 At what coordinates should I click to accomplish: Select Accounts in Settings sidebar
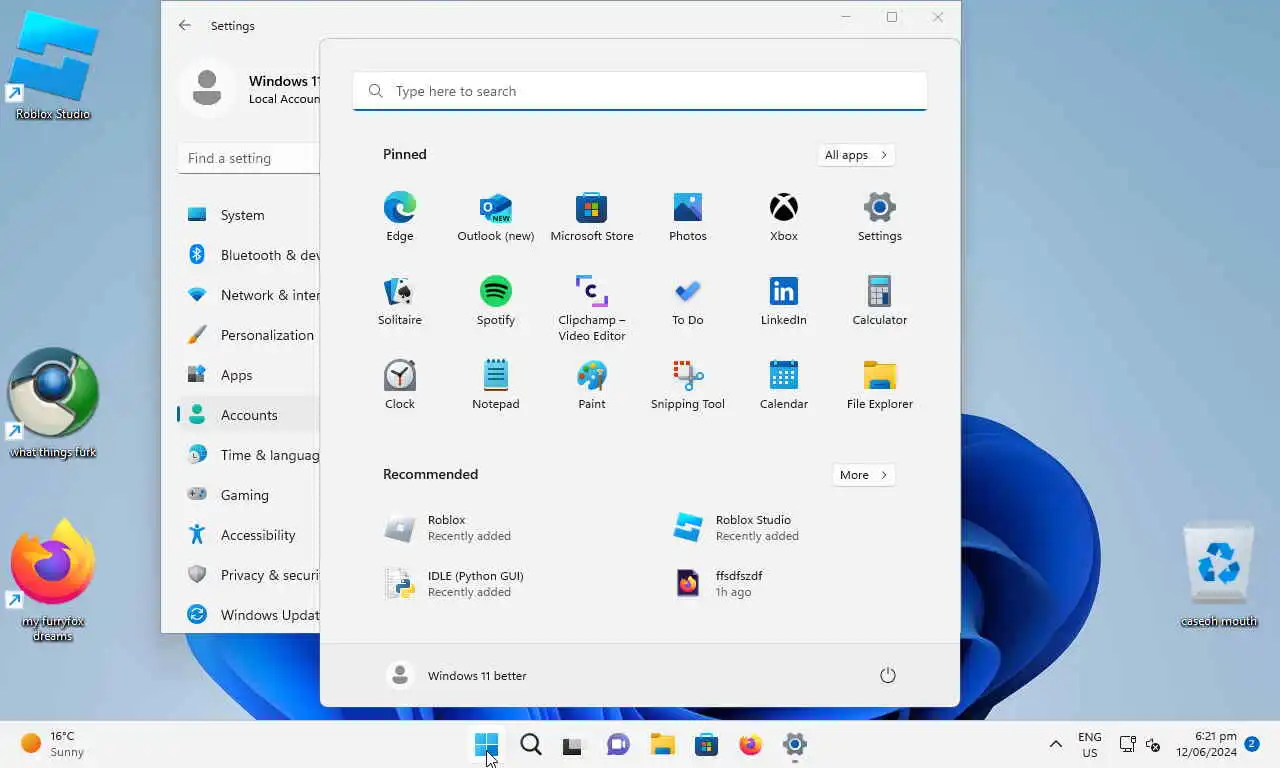pos(249,415)
